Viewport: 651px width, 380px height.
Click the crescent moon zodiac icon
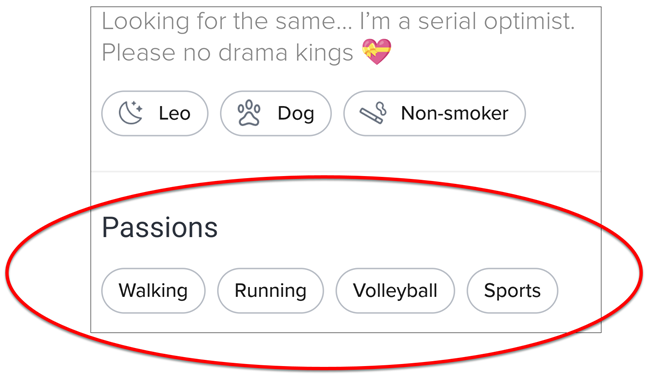pos(131,113)
